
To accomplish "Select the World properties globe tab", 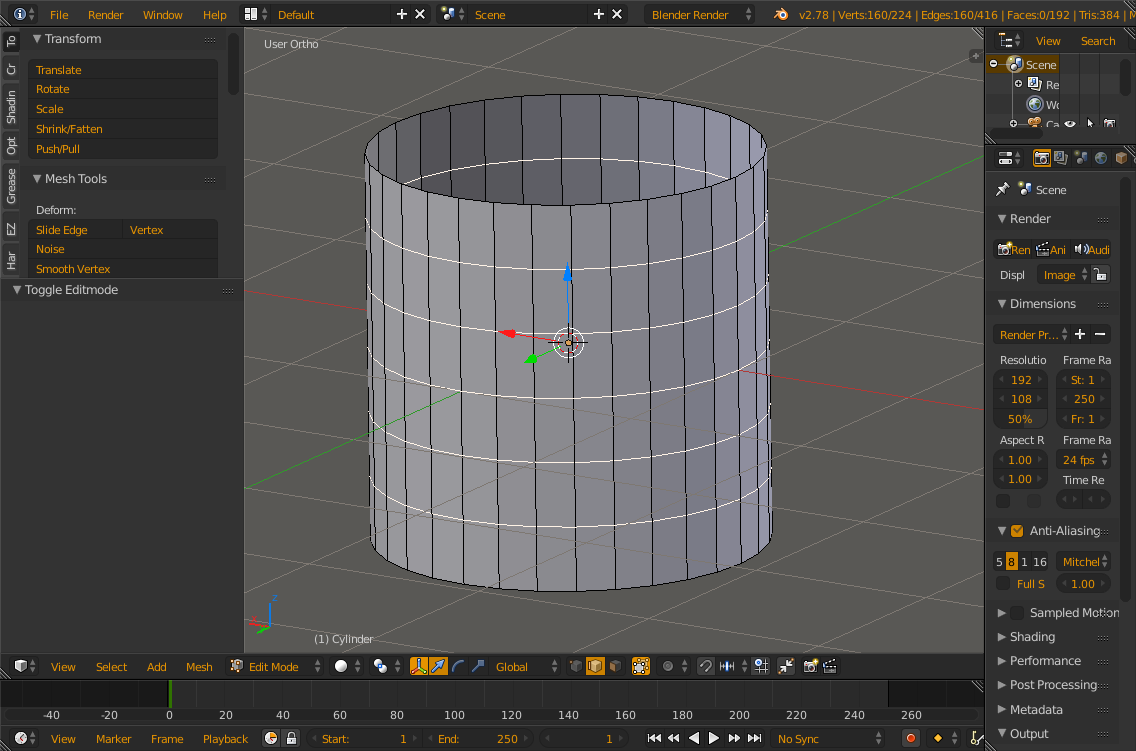I will (x=1100, y=158).
